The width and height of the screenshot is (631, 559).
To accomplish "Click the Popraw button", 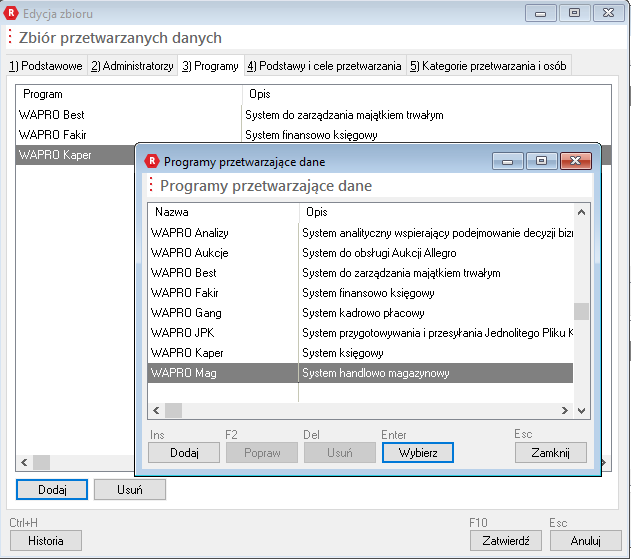I will coord(262,453).
